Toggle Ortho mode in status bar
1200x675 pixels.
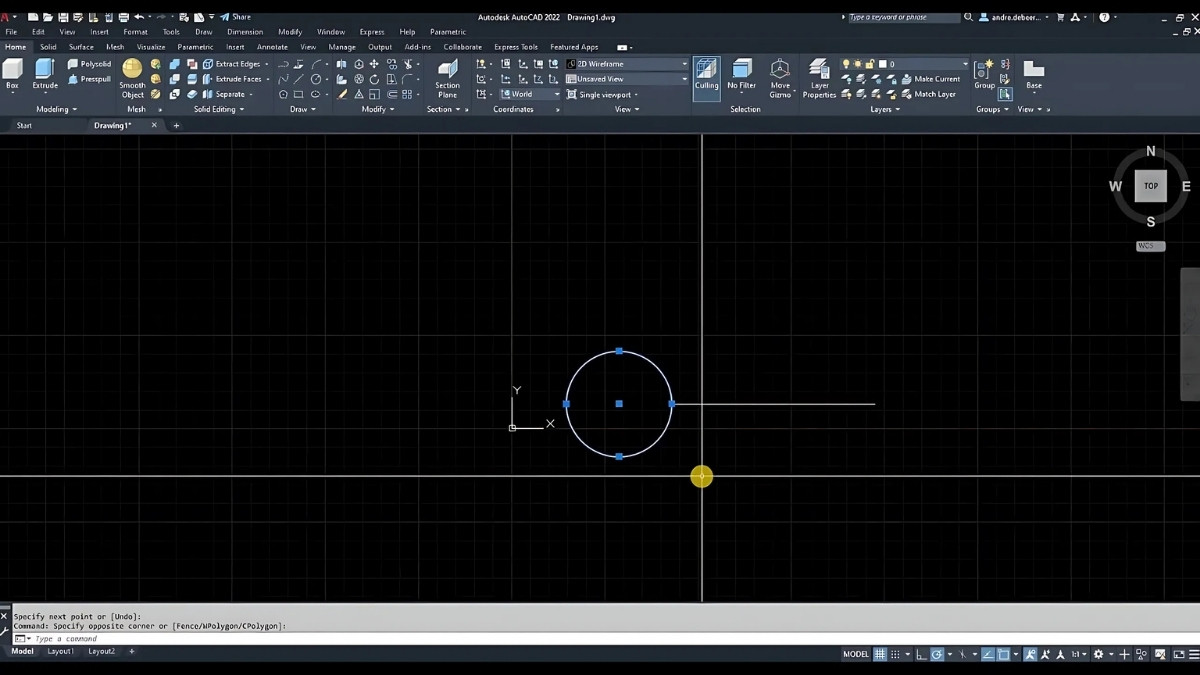point(921,654)
